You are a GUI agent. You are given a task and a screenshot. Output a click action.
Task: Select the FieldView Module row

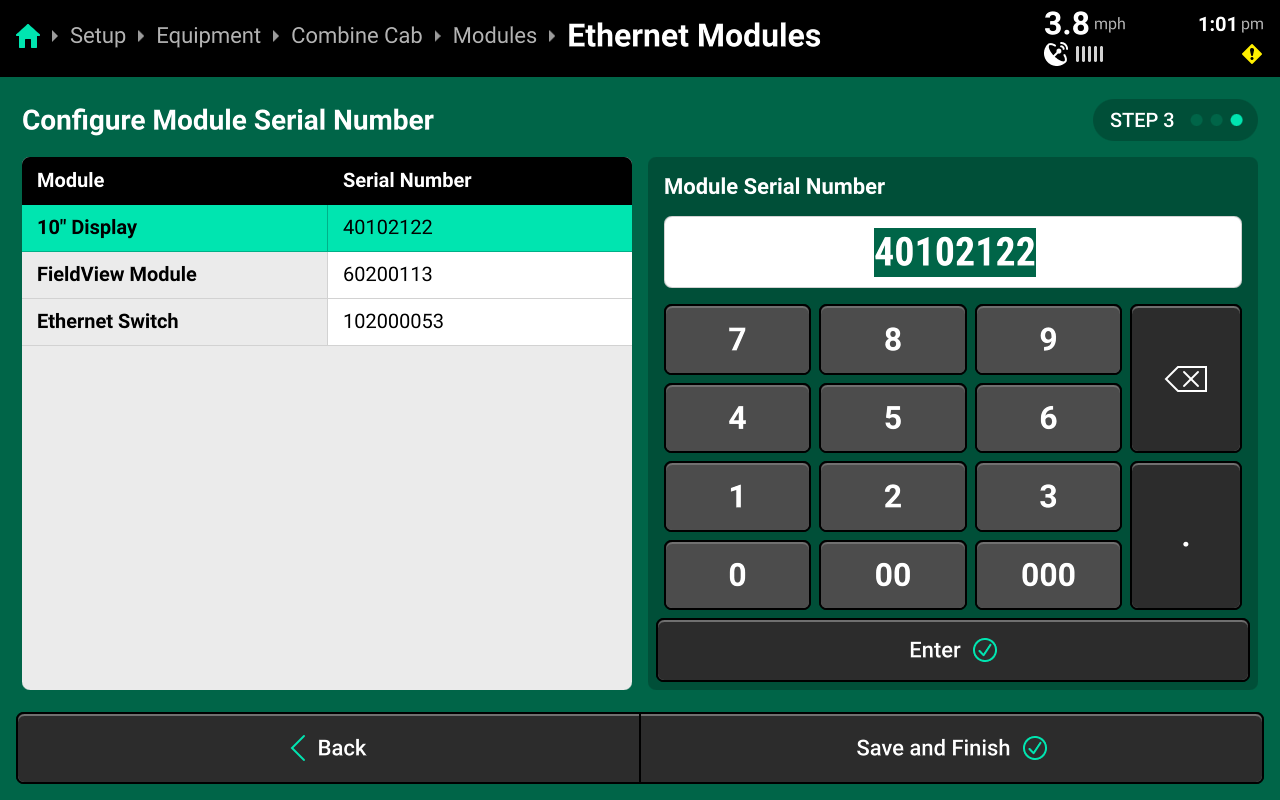point(327,275)
